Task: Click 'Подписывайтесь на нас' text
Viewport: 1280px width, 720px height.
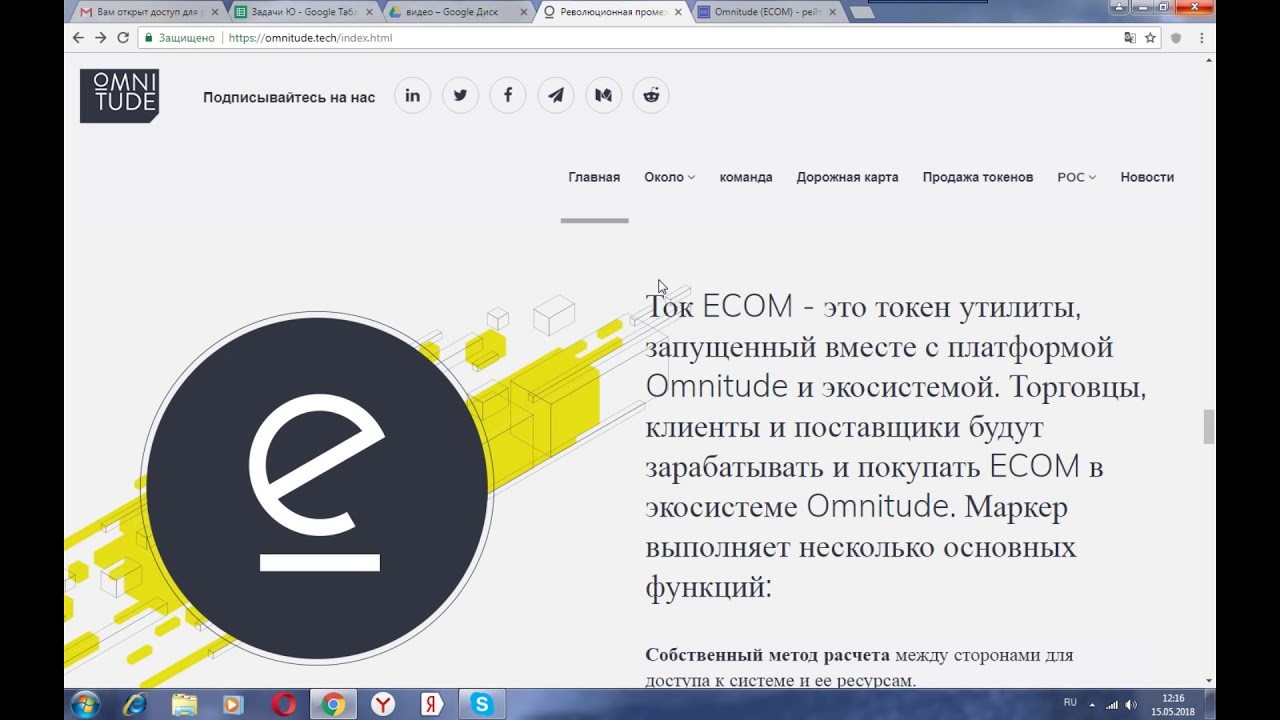Action: click(289, 97)
